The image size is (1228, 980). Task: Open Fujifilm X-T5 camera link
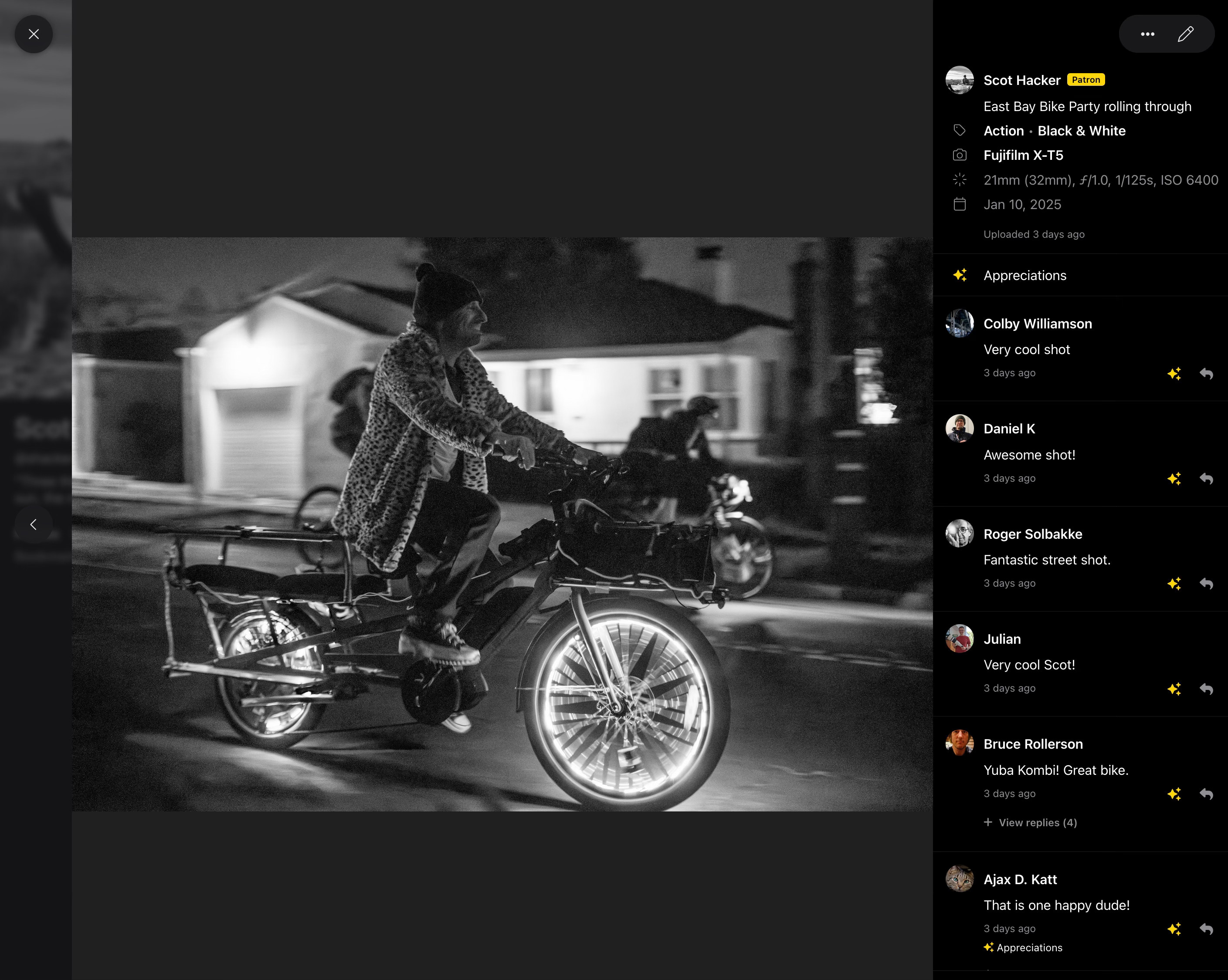pos(1023,155)
